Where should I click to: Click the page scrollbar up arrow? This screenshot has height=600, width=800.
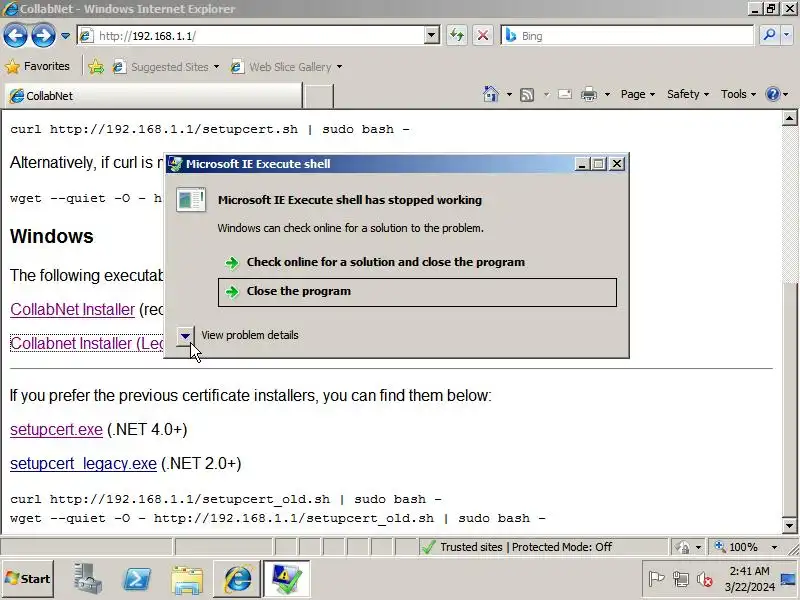click(789, 118)
